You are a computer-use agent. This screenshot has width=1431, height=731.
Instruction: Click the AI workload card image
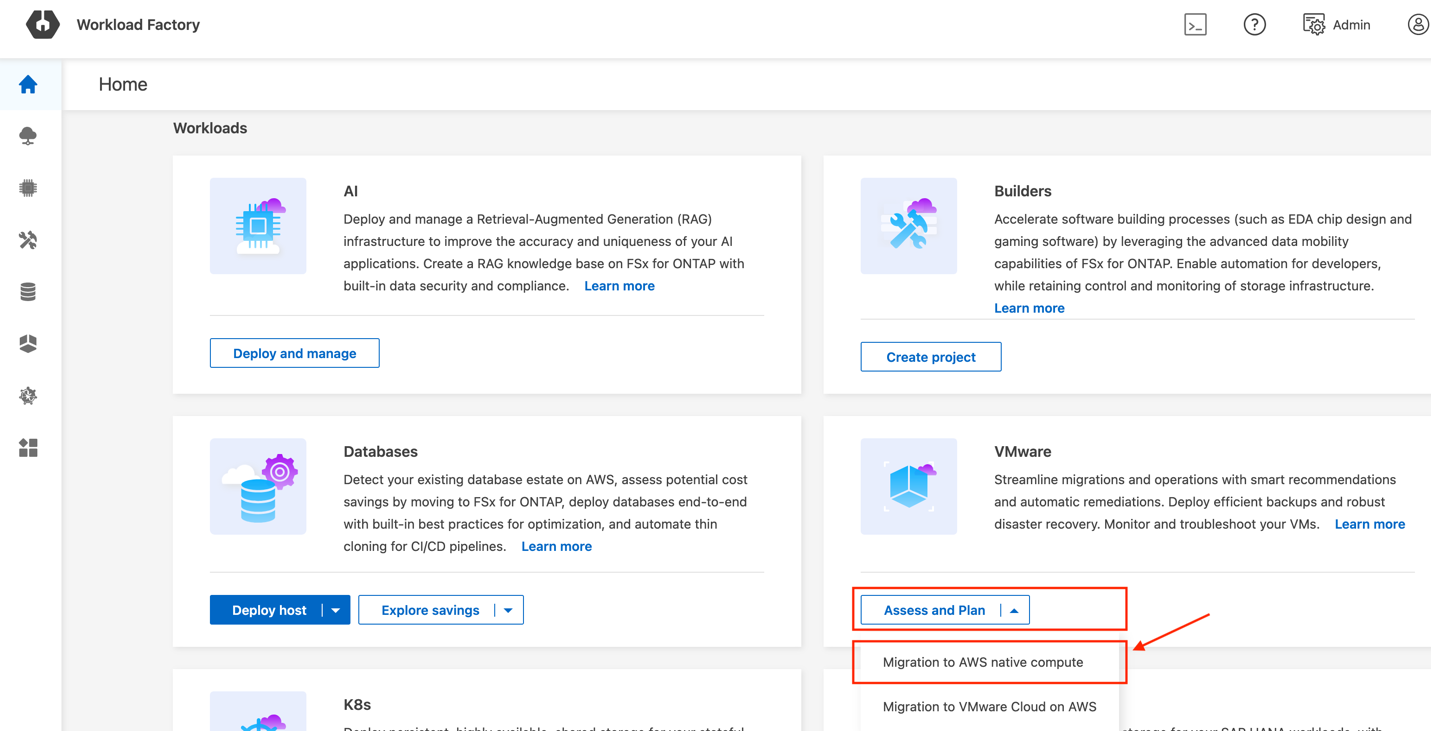point(258,226)
